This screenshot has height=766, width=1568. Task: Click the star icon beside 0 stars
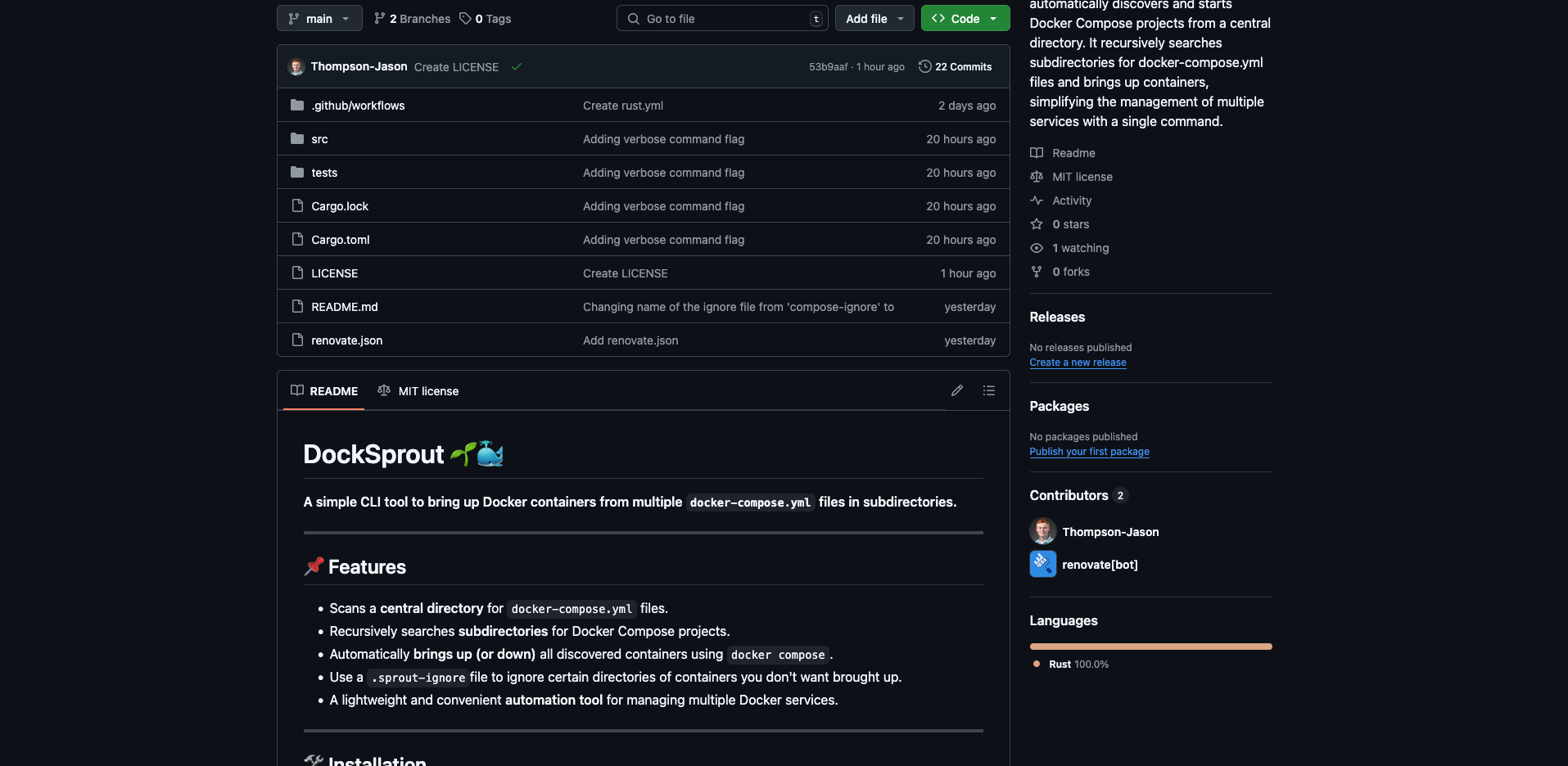(x=1037, y=224)
